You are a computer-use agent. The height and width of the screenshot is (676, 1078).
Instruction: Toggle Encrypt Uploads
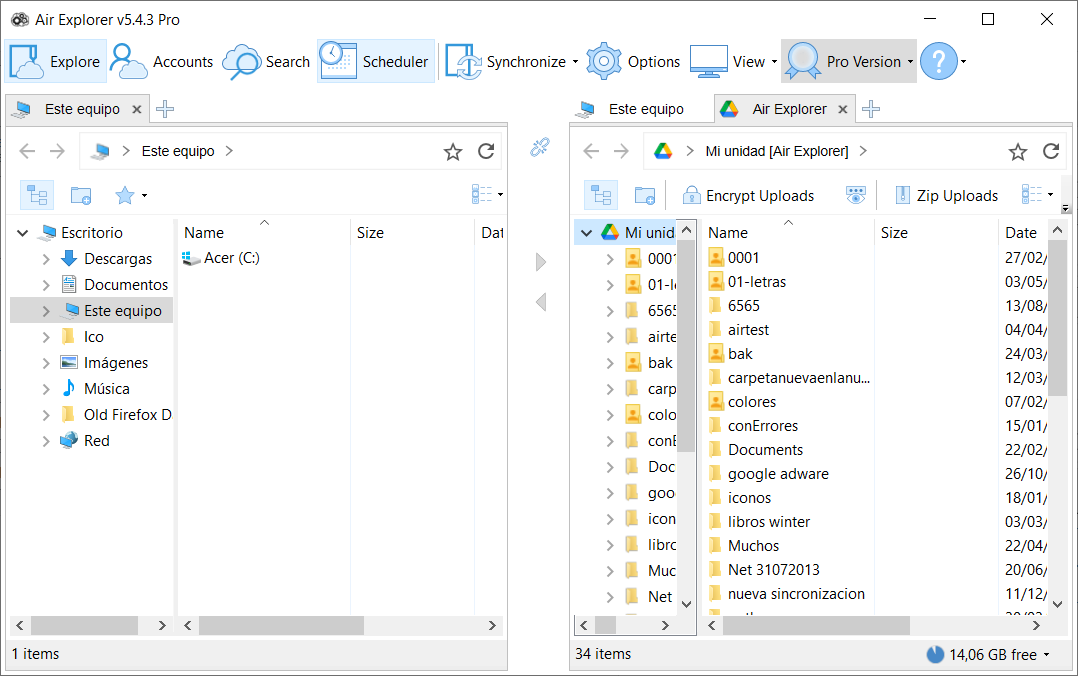click(747, 195)
